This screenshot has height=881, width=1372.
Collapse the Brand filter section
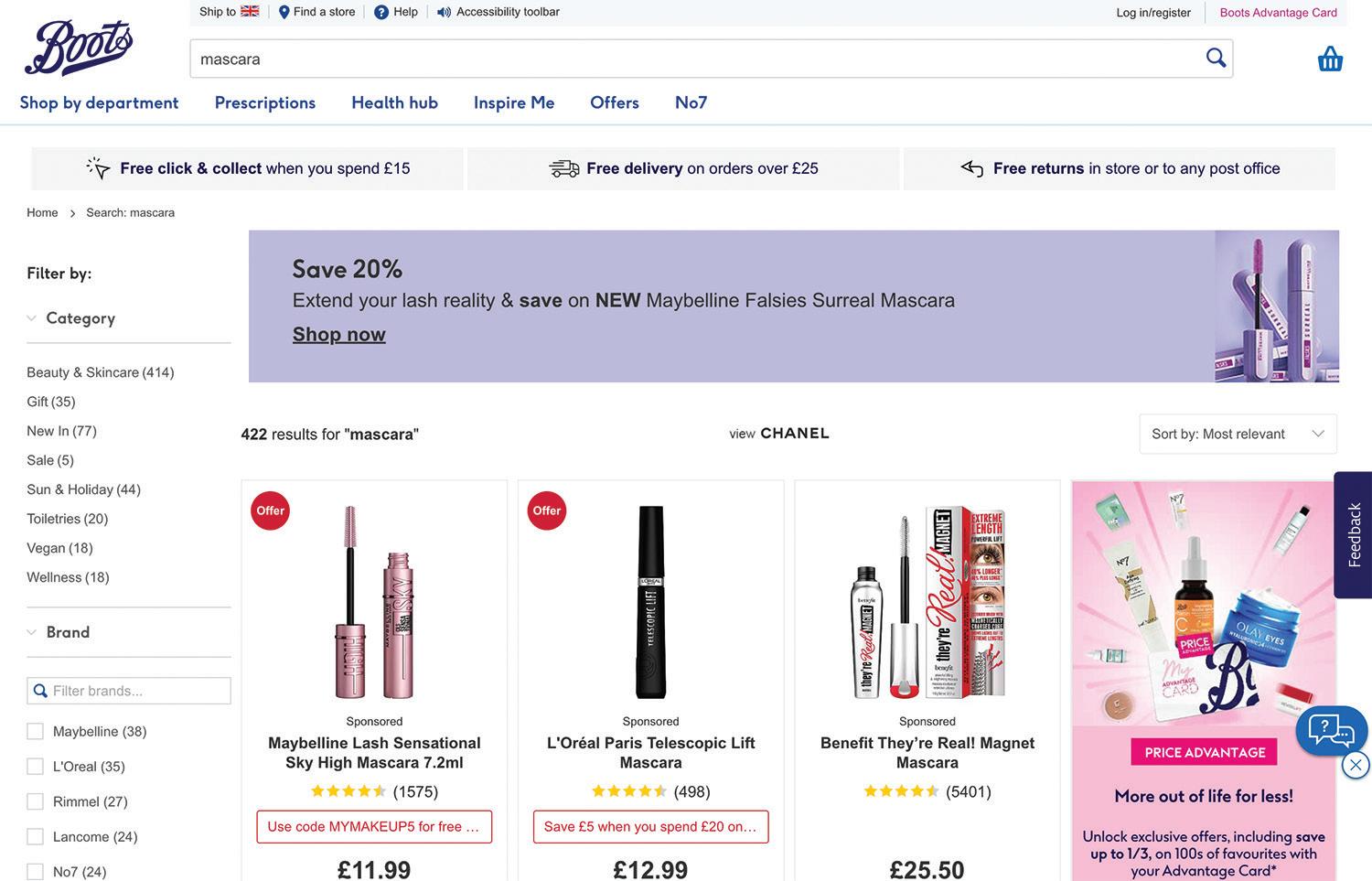(32, 632)
